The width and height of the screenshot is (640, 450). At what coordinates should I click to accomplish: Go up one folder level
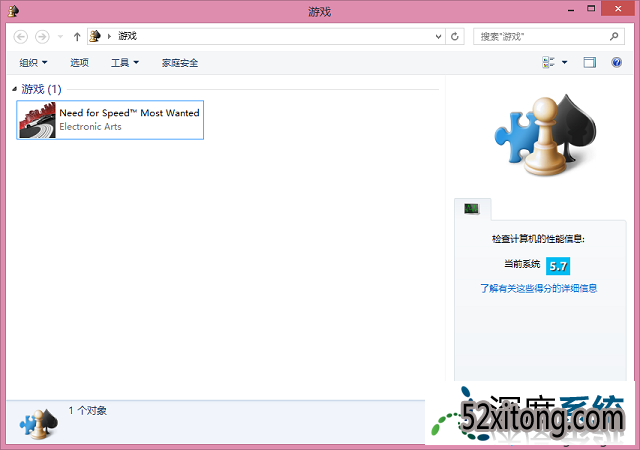coord(77,37)
